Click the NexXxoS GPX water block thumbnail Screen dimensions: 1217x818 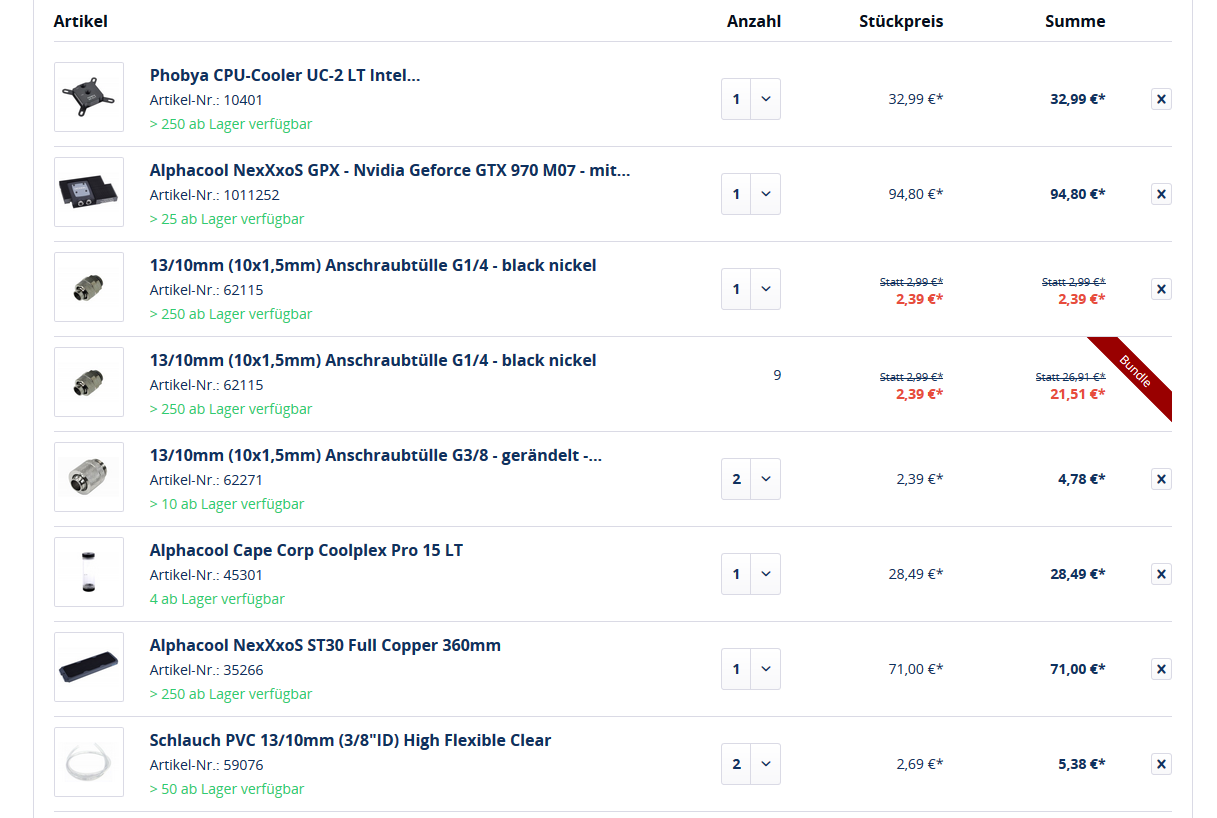pos(89,192)
